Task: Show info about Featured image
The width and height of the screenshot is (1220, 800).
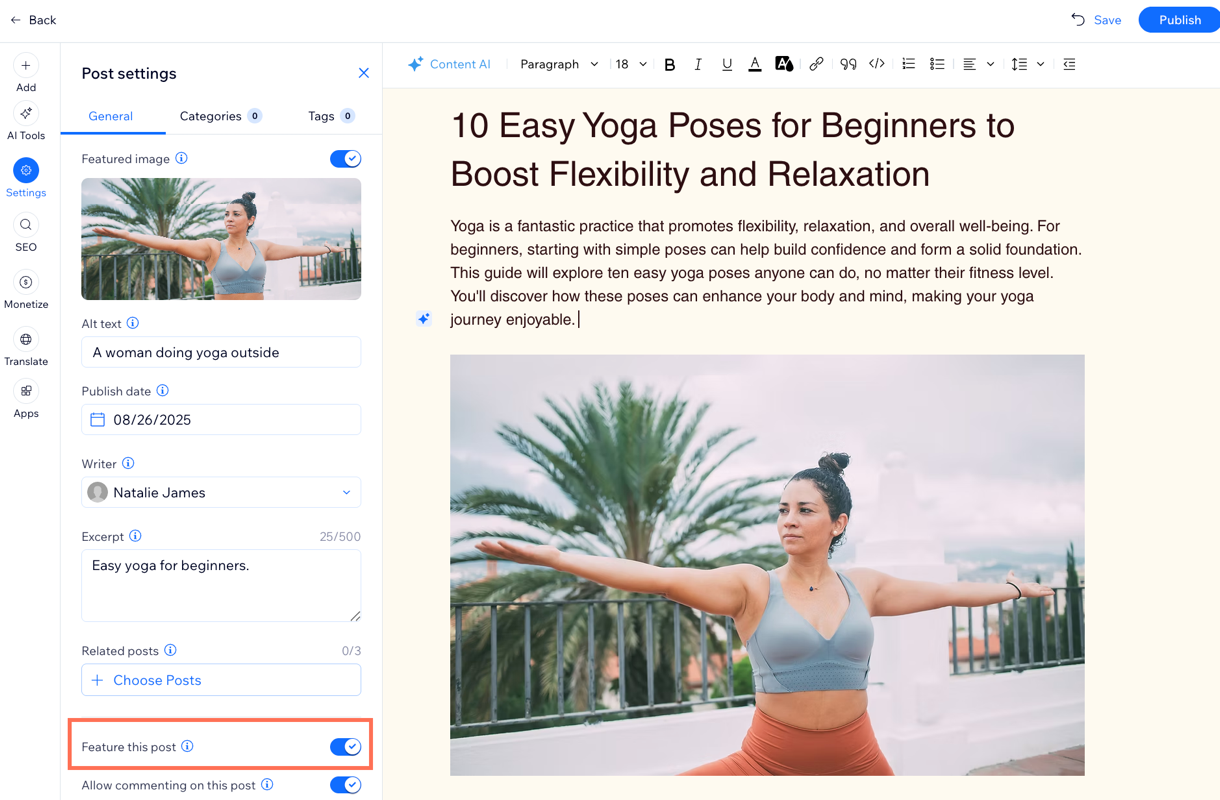Action: pos(181,158)
